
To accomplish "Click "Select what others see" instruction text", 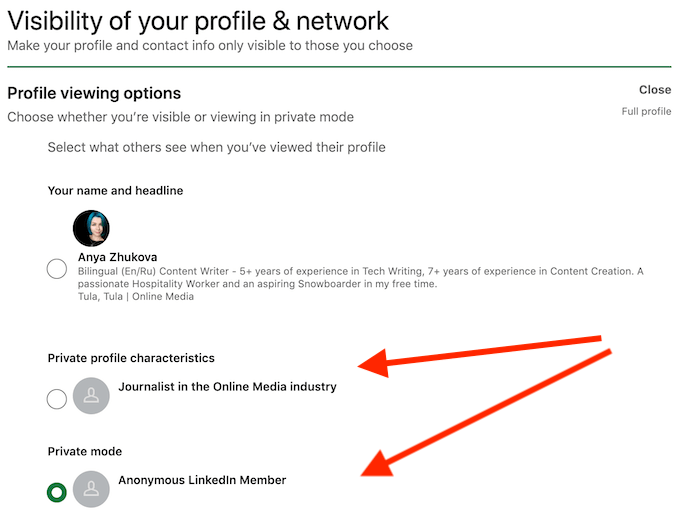I will coord(216,147).
